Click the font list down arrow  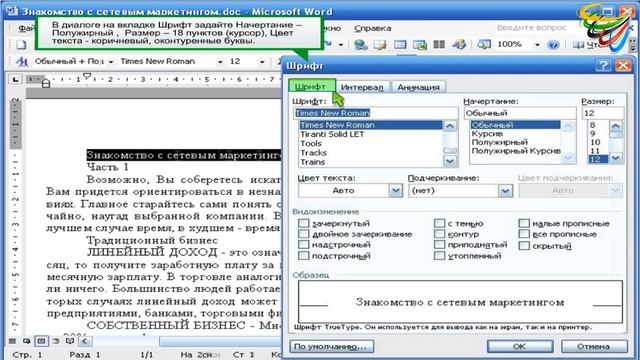coord(450,161)
